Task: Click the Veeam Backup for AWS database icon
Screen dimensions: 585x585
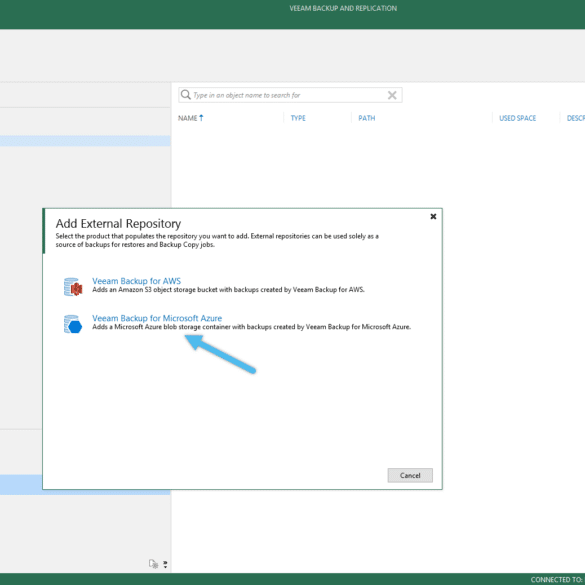Action: click(73, 287)
